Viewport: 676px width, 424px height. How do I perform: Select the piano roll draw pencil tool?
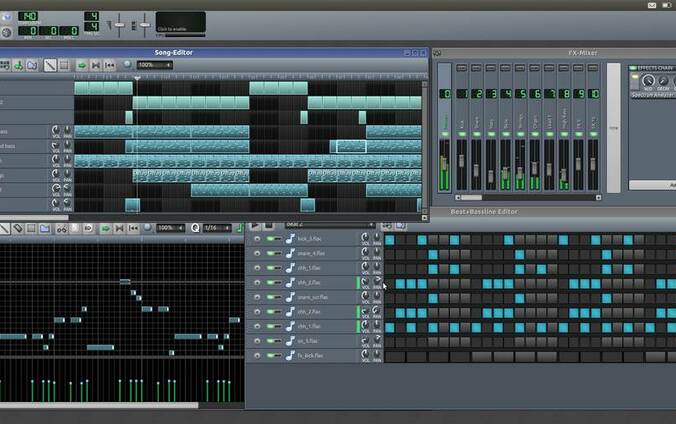coord(4,229)
